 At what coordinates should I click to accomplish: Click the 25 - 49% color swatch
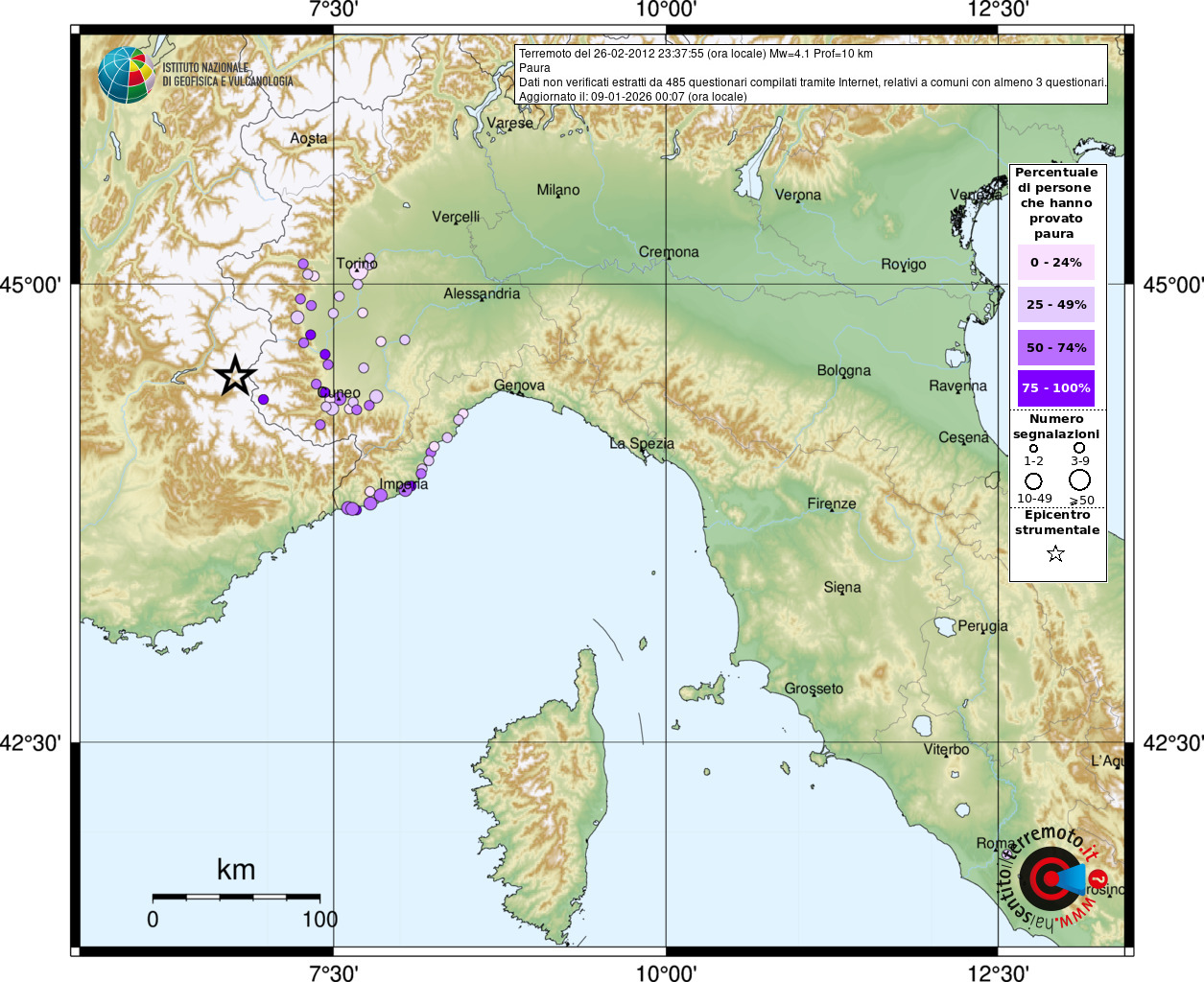[x=1055, y=305]
